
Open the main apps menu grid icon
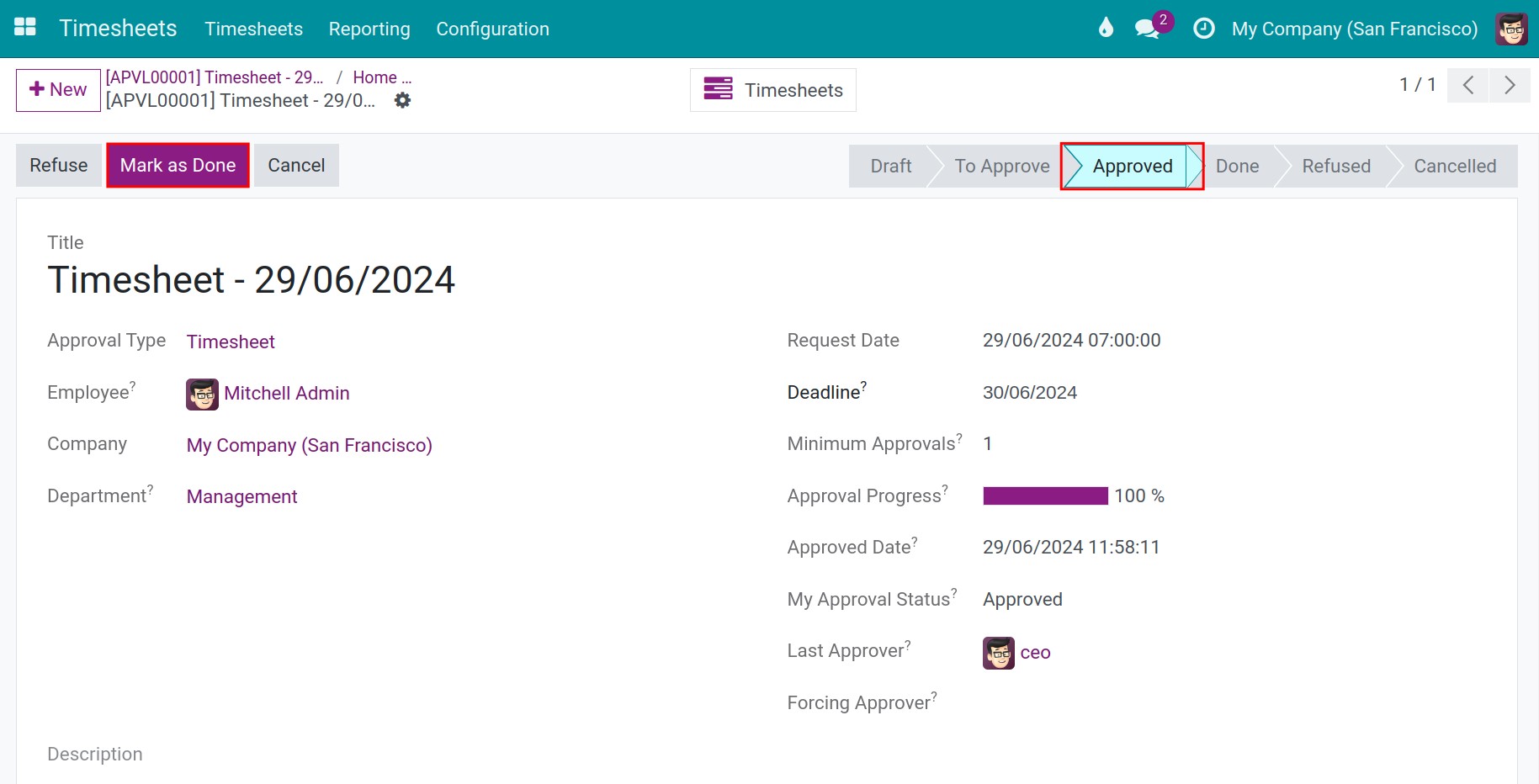pos(25,28)
